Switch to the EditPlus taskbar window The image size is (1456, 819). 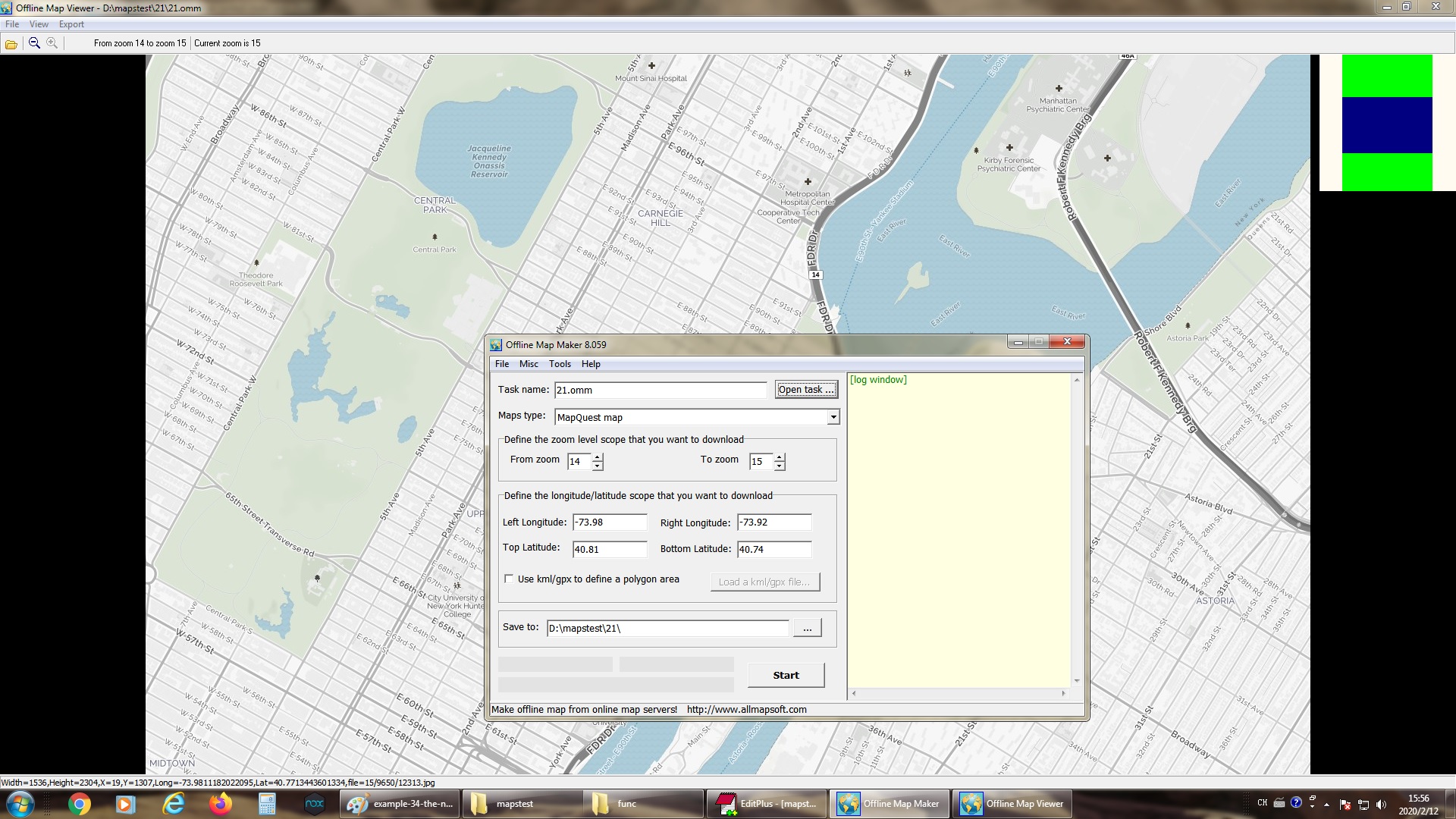tap(767, 804)
